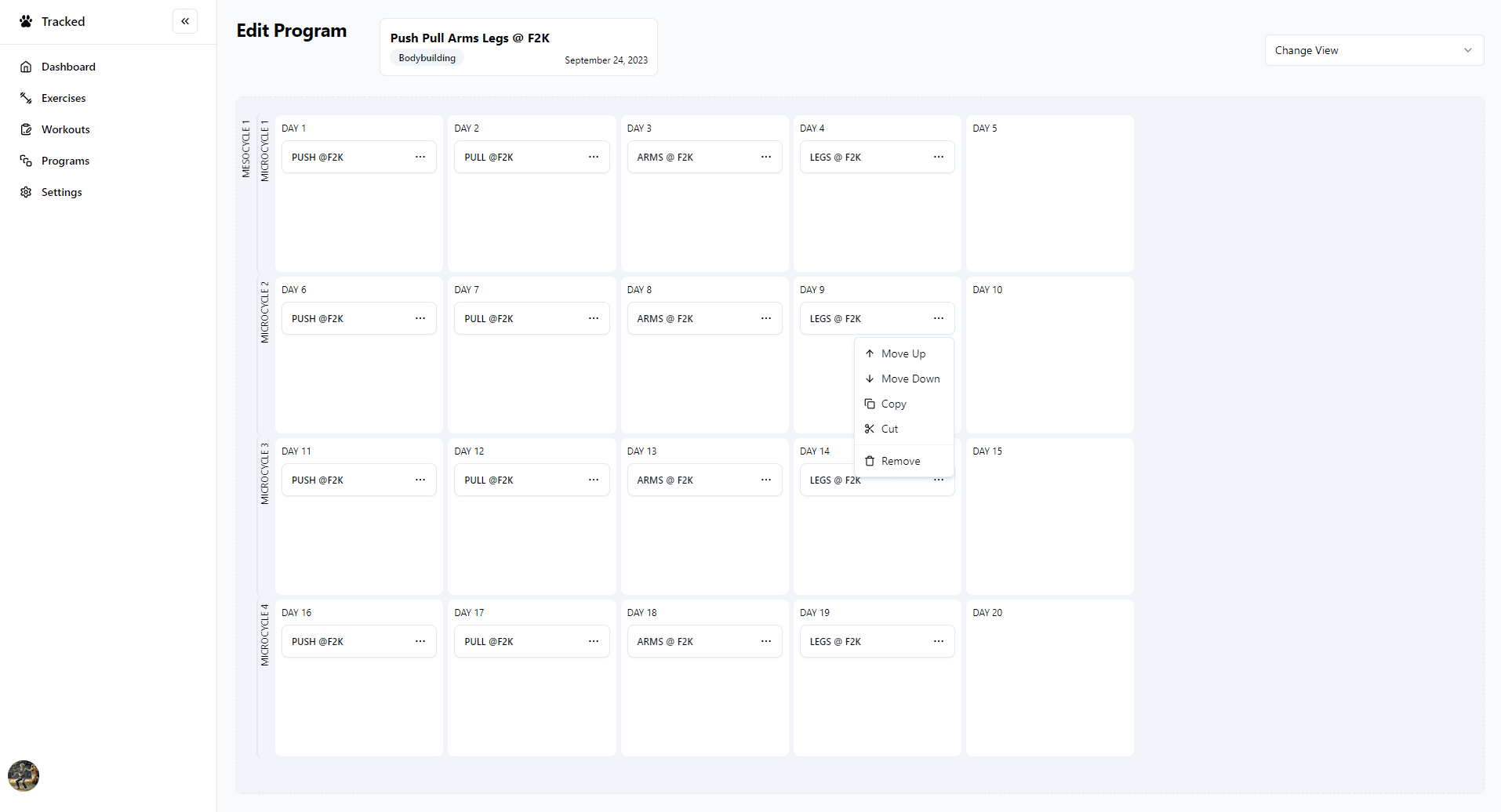The height and width of the screenshot is (812, 1501).
Task: Close options menu via Day 9 ellipsis
Action: point(939,318)
